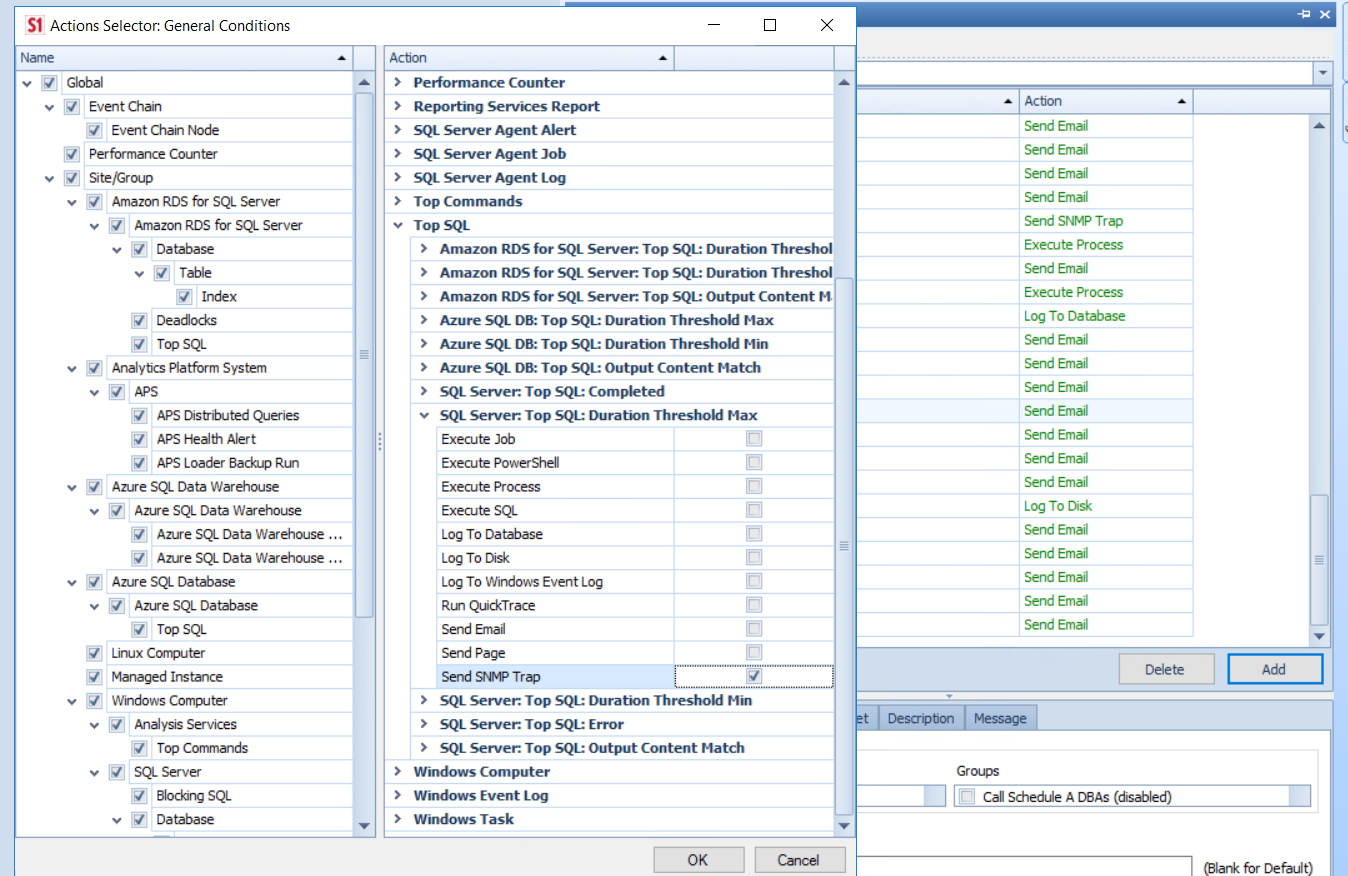The height and width of the screenshot is (876, 1348).
Task: Click the Add button in the background window
Action: point(1274,670)
